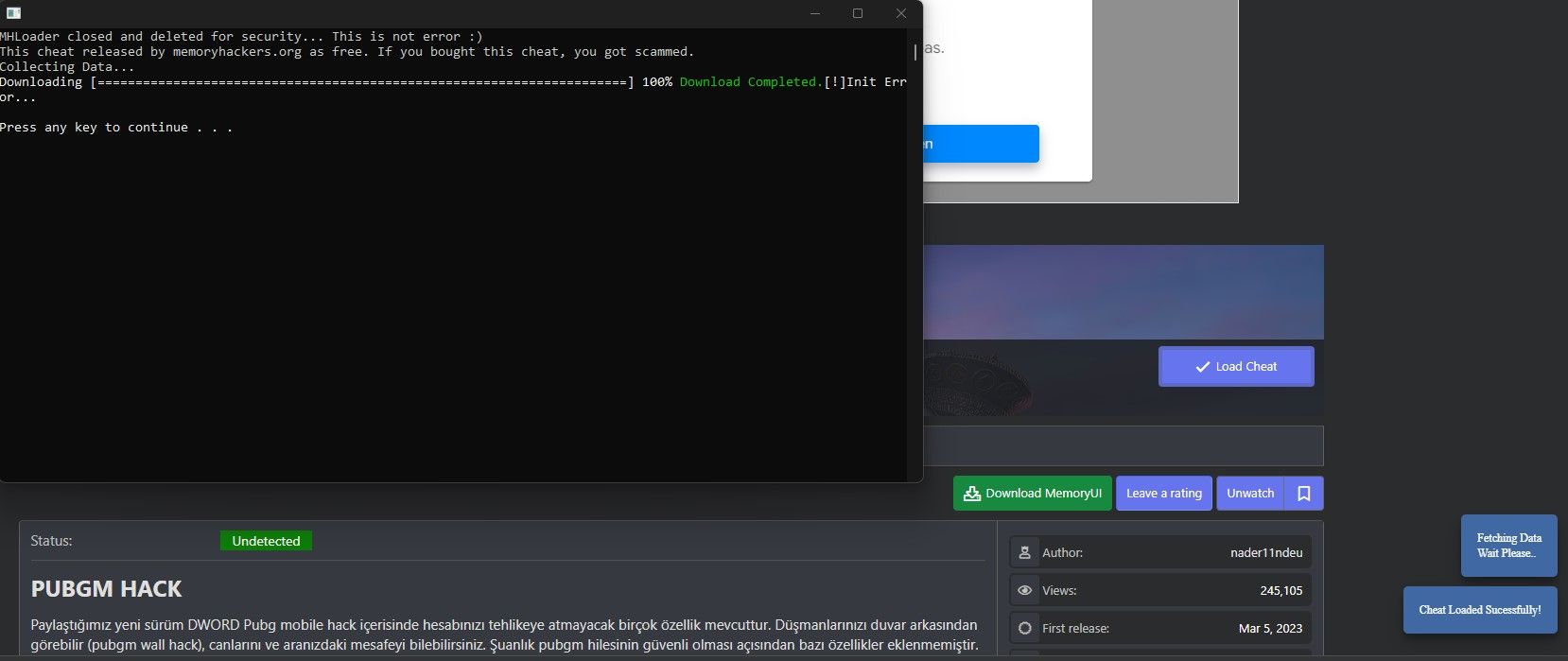Maximize the console window
The width and height of the screenshot is (1568, 661).
858,13
